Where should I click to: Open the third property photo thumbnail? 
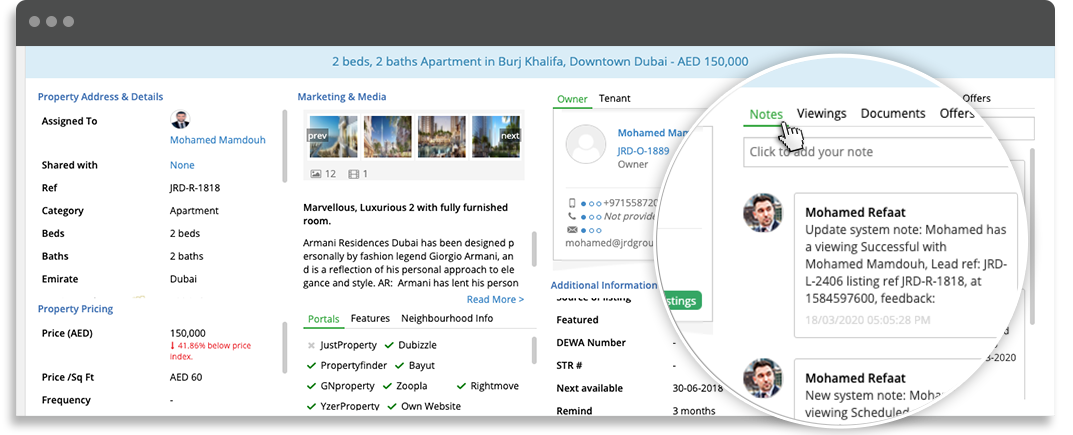tap(442, 137)
